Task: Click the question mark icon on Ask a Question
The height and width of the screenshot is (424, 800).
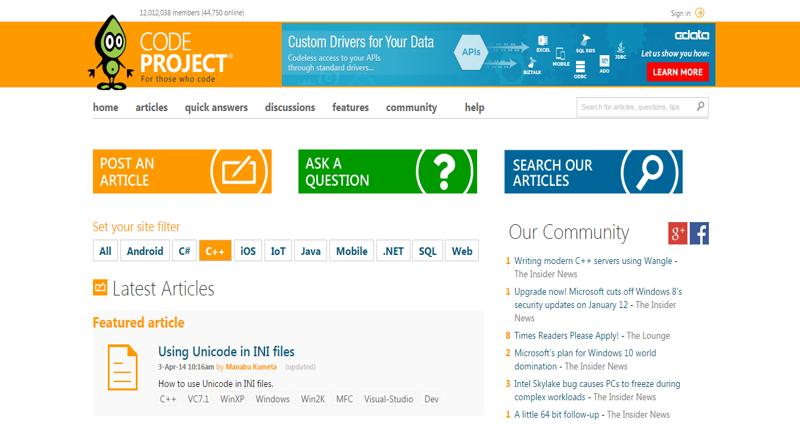Action: point(444,172)
